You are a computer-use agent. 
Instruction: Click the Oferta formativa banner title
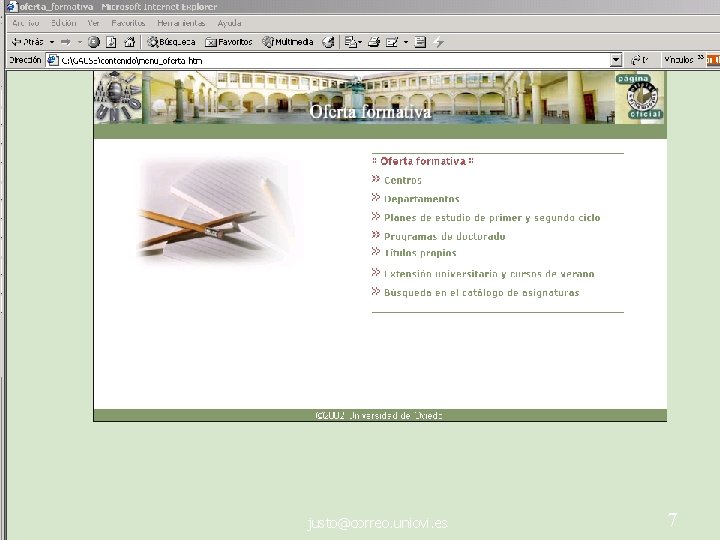click(371, 112)
